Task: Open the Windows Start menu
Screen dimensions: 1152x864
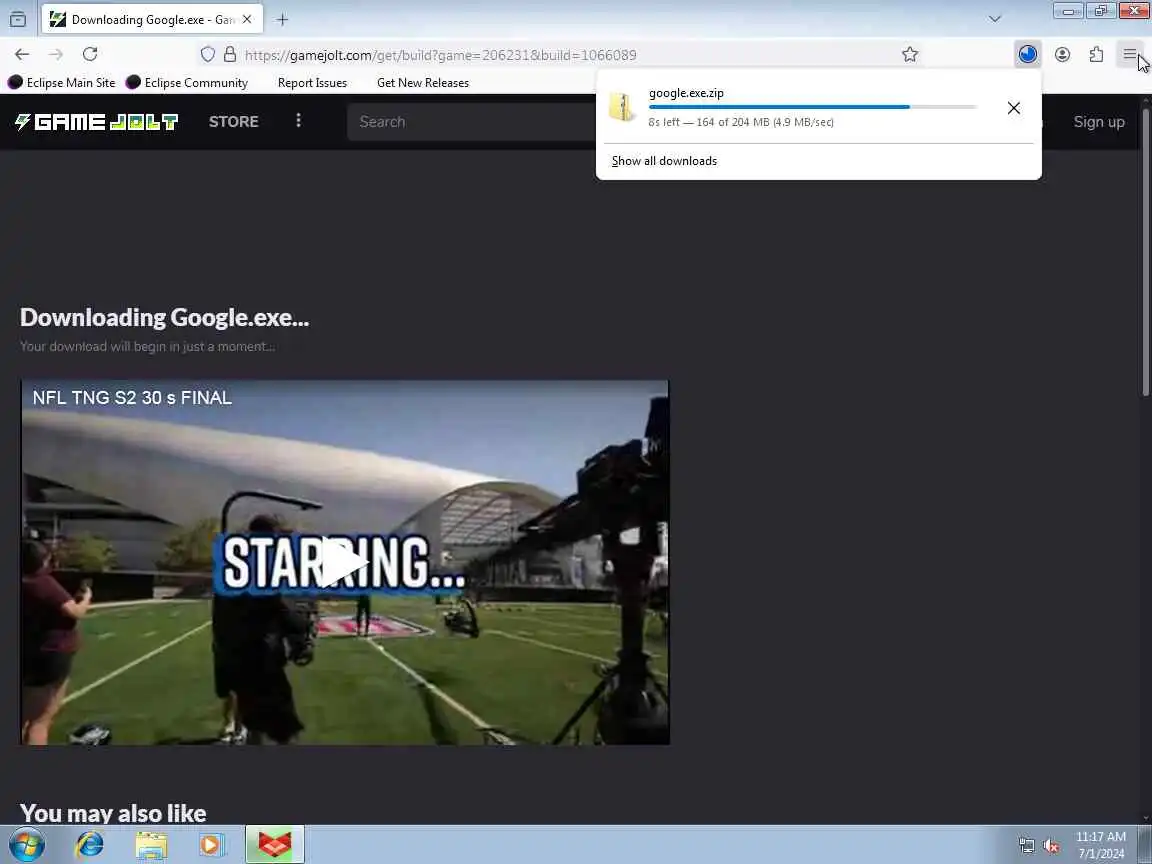Action: tap(26, 845)
